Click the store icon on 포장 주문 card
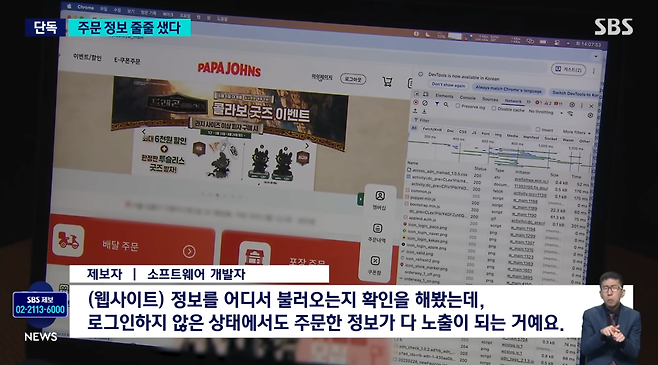Viewport: 658px width, 365px height. tap(254, 254)
